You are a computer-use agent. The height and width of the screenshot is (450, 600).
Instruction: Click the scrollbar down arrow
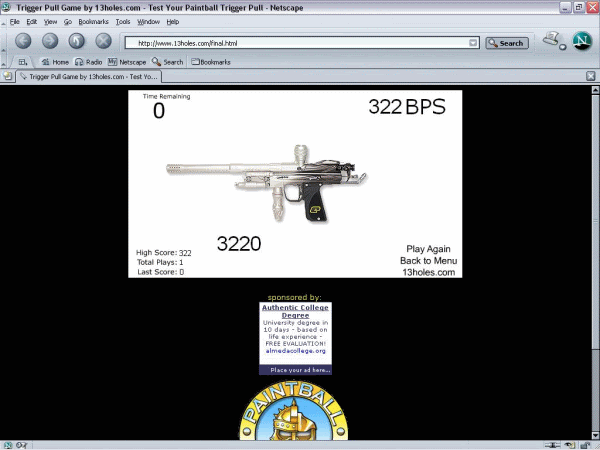[595, 435]
